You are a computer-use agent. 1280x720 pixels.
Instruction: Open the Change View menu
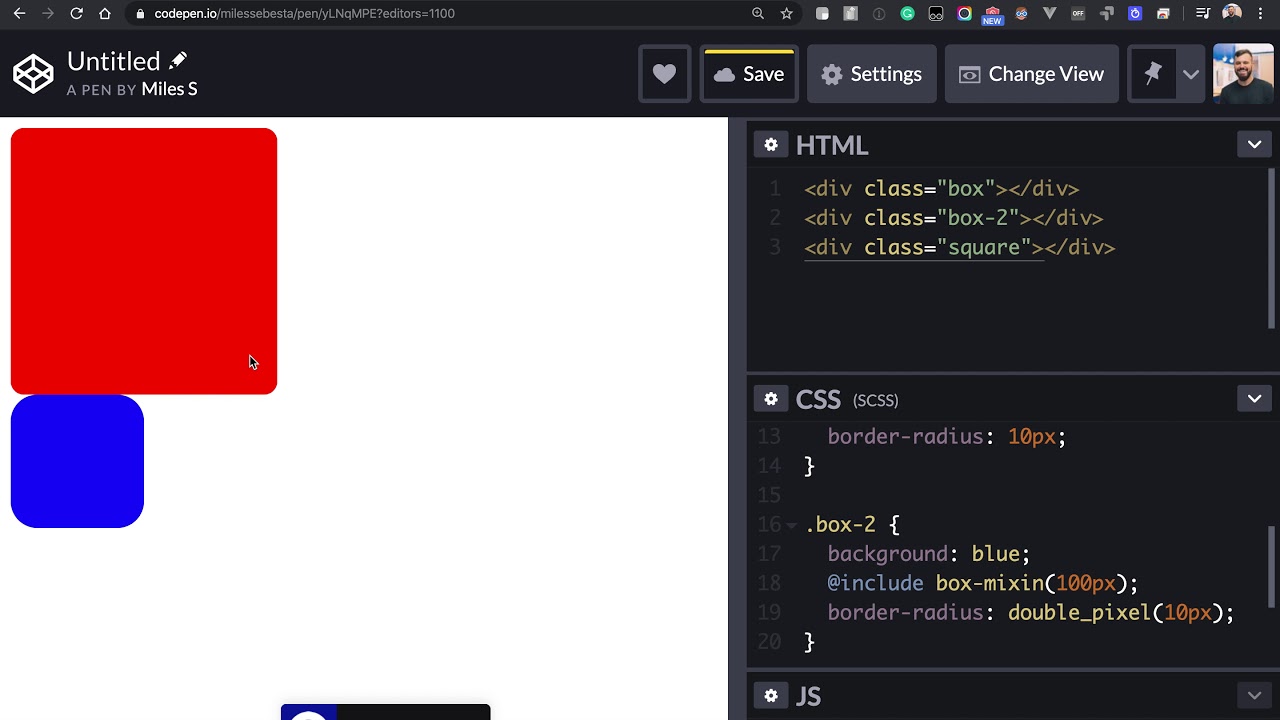[1032, 74]
